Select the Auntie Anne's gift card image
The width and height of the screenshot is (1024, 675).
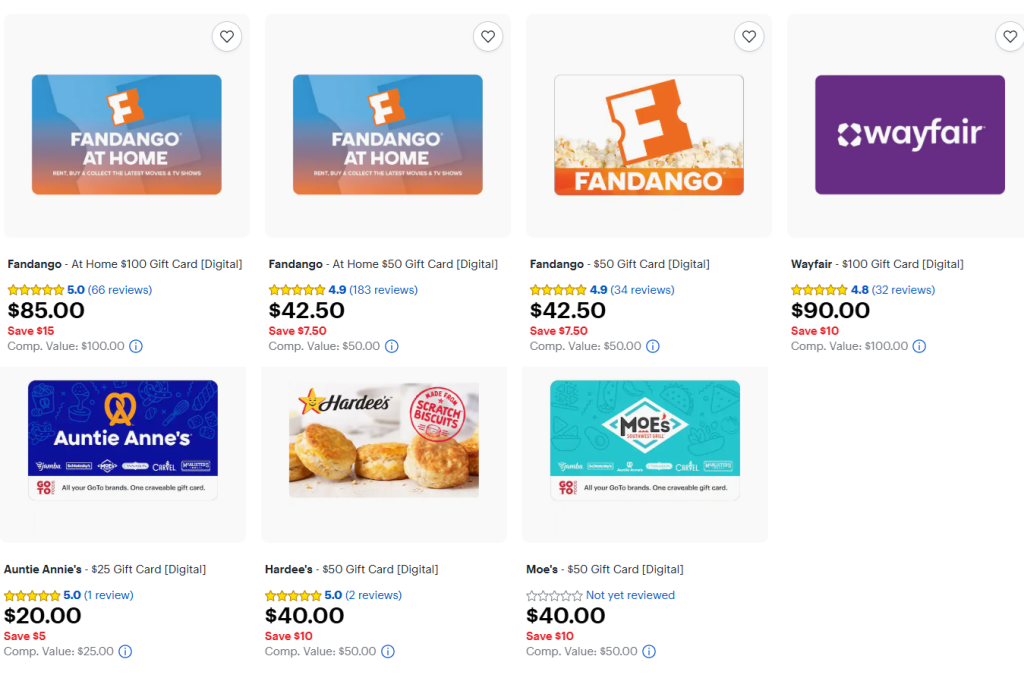(123, 440)
